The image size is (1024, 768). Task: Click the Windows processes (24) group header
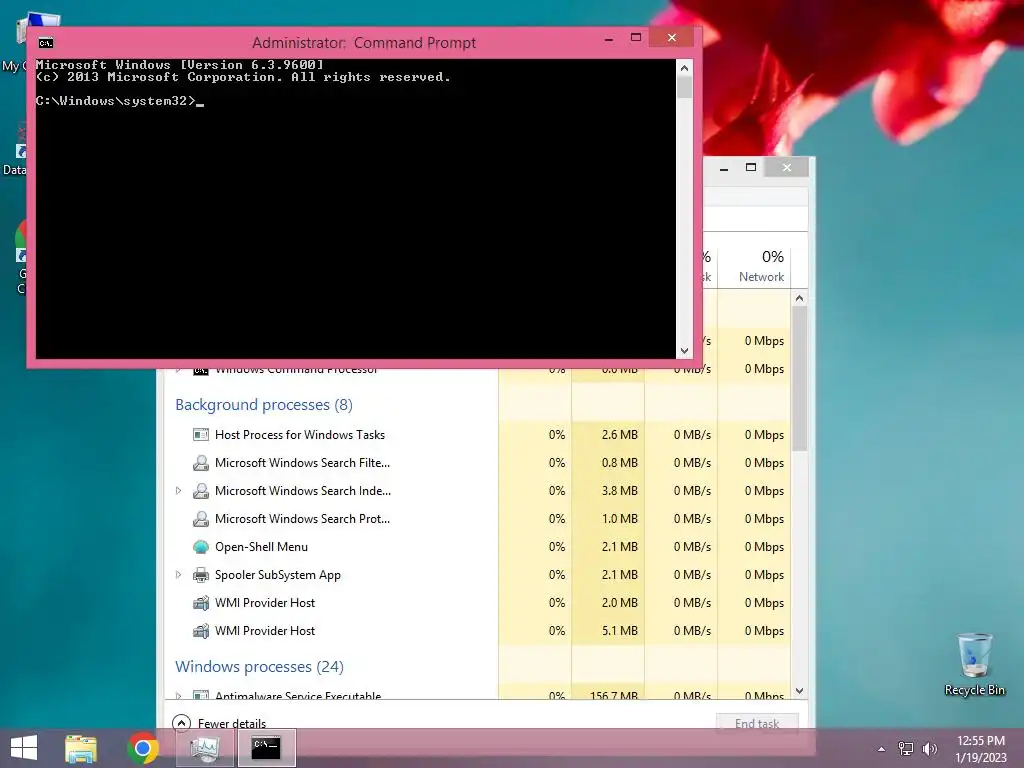pyautogui.click(x=259, y=667)
